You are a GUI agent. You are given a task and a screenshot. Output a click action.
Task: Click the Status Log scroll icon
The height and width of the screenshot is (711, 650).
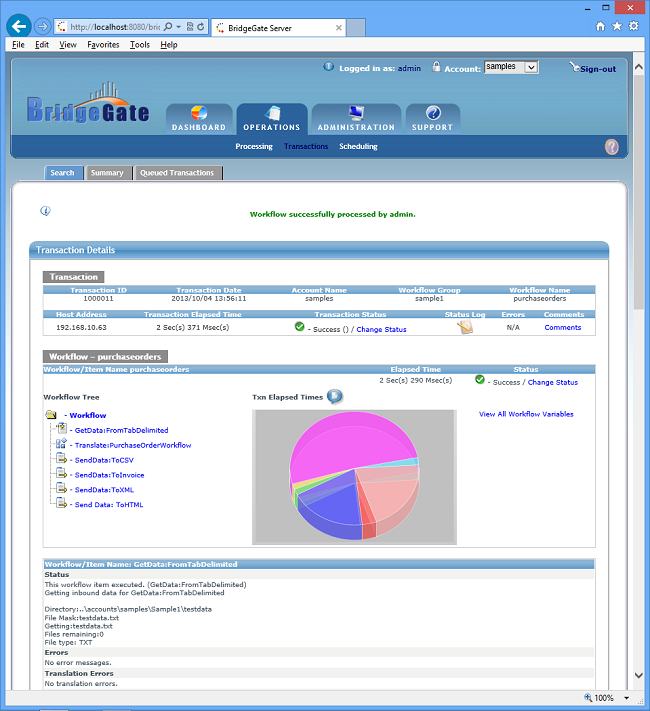465,327
